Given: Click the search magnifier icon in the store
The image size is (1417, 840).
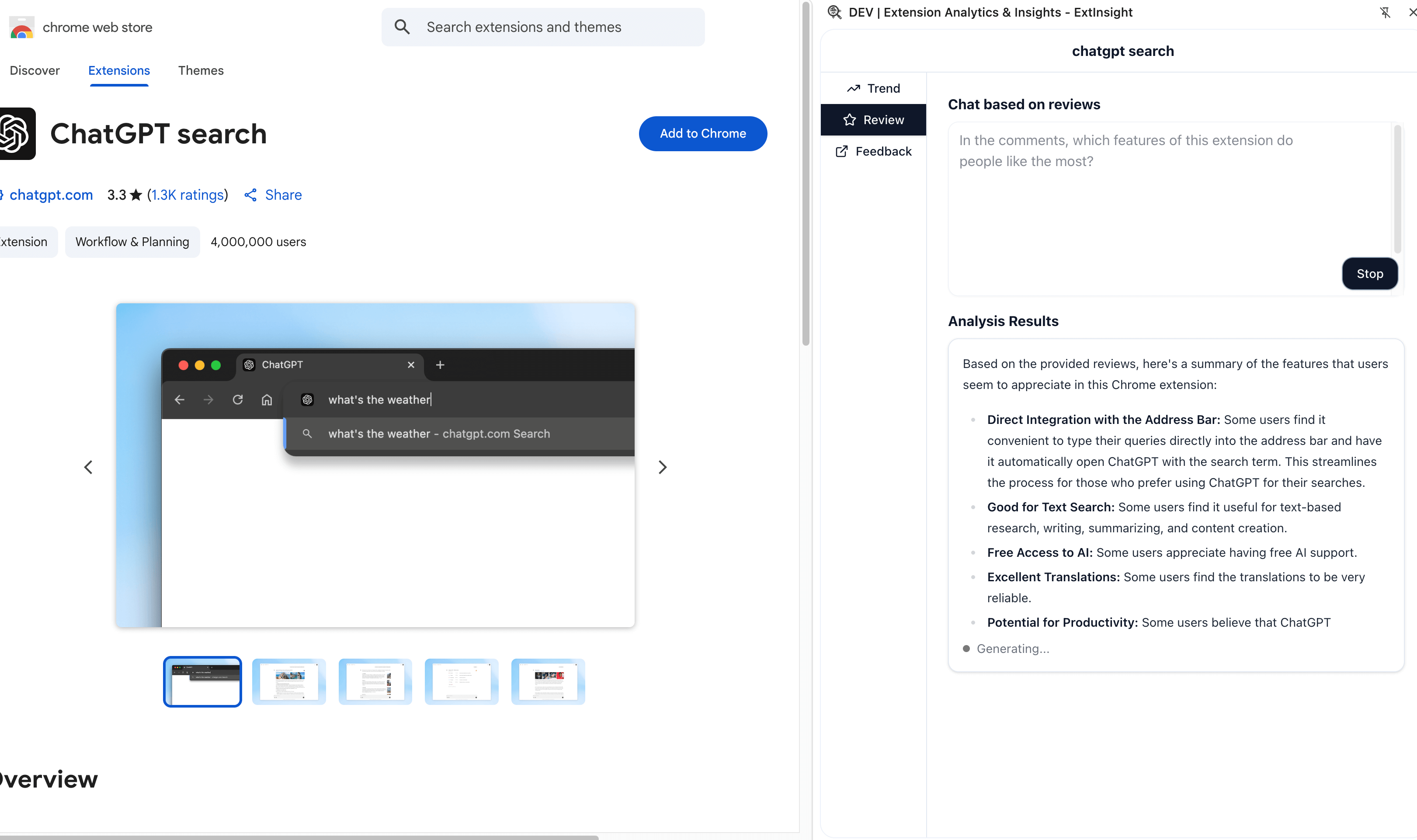Looking at the screenshot, I should tap(402, 27).
